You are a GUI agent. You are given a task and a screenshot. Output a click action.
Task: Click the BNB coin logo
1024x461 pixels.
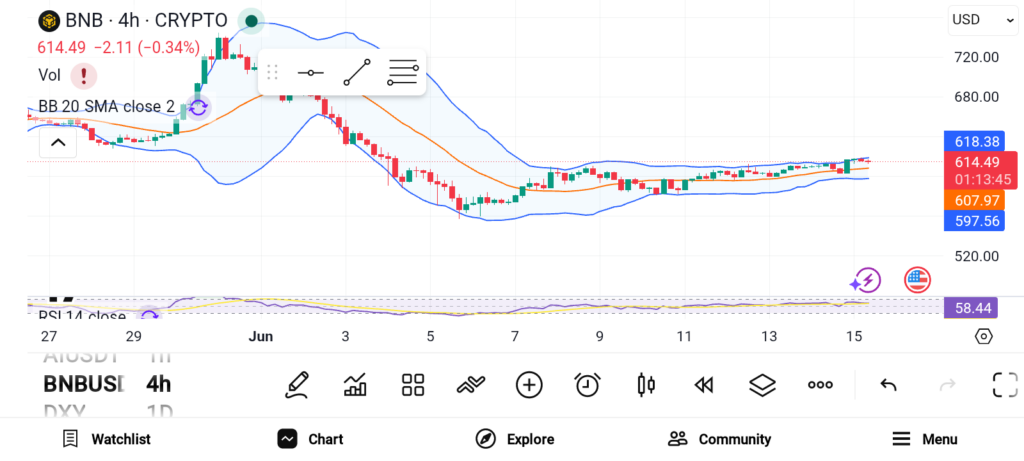click(48, 21)
